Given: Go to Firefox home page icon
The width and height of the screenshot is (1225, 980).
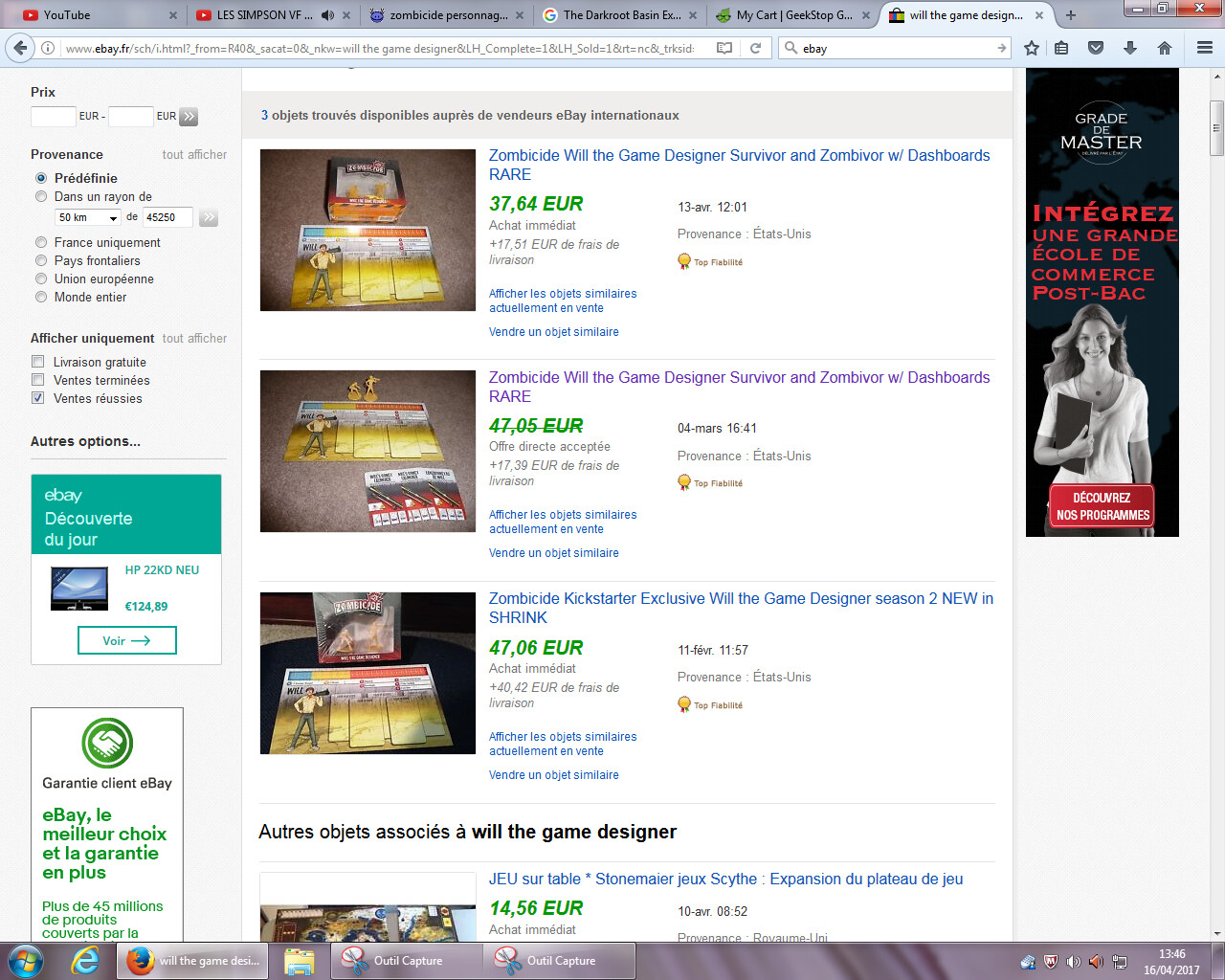Looking at the screenshot, I should click(1165, 48).
